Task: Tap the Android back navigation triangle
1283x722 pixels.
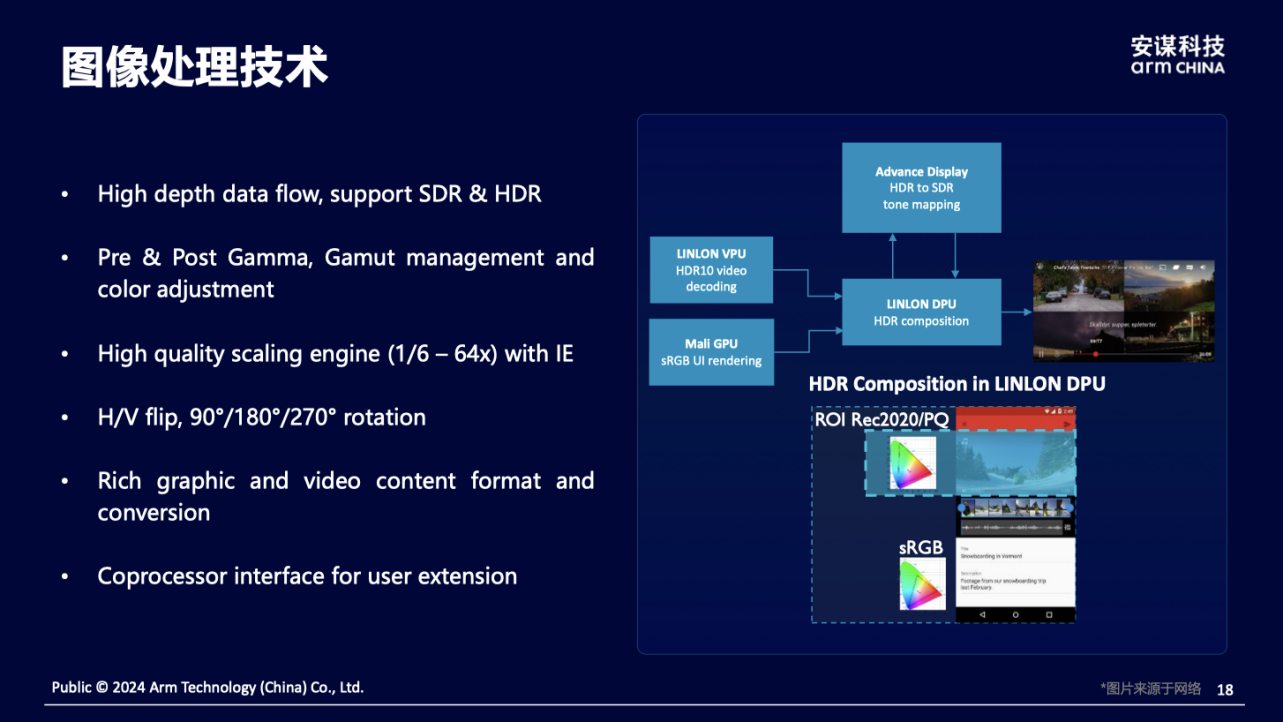Action: coord(982,614)
